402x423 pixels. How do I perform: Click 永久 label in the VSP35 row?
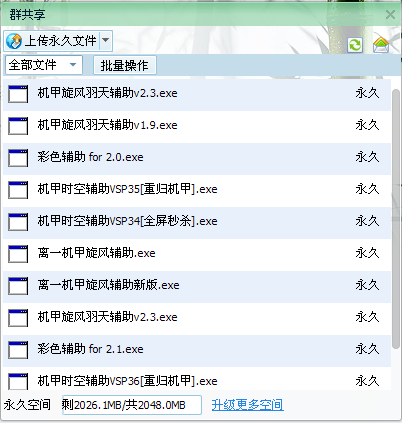tap(367, 189)
